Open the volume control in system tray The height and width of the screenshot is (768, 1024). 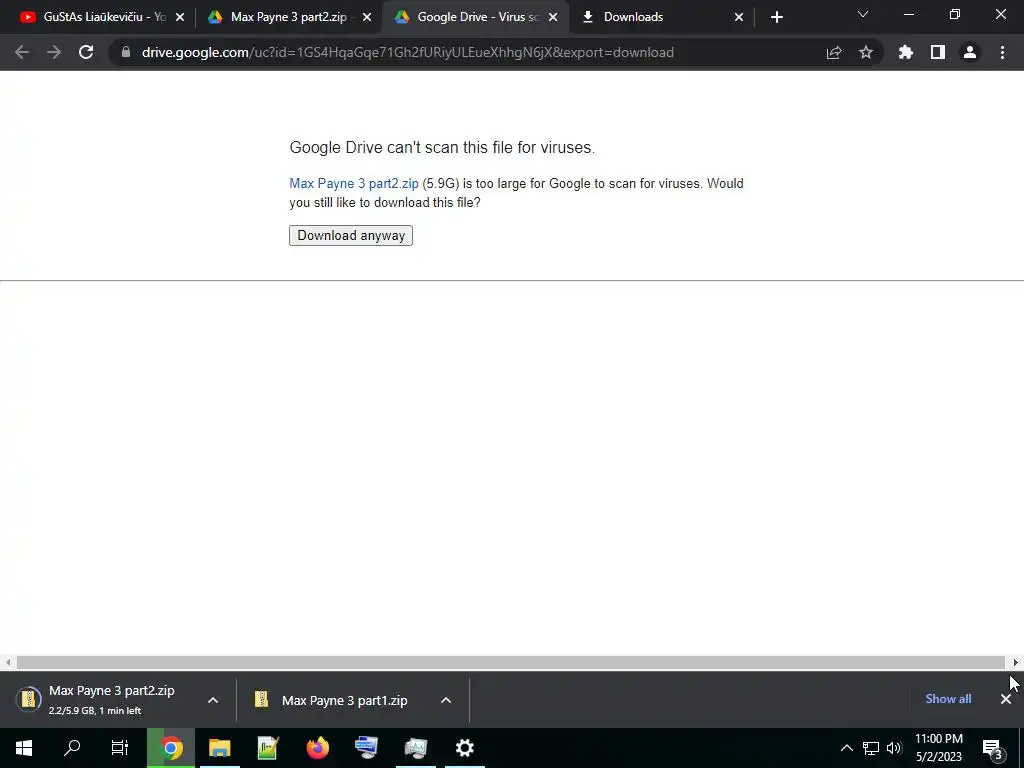(894, 748)
